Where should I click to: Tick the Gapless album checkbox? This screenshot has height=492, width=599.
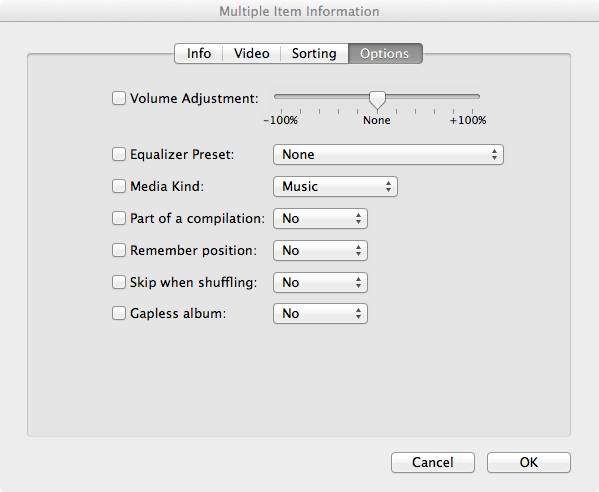click(x=119, y=313)
